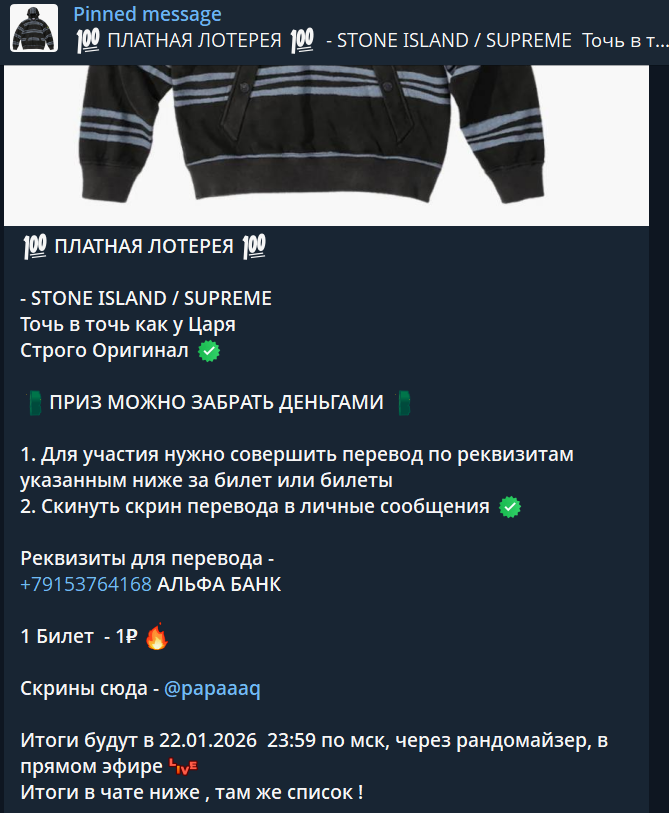Click the LIVE emoji icon

(x=183, y=766)
